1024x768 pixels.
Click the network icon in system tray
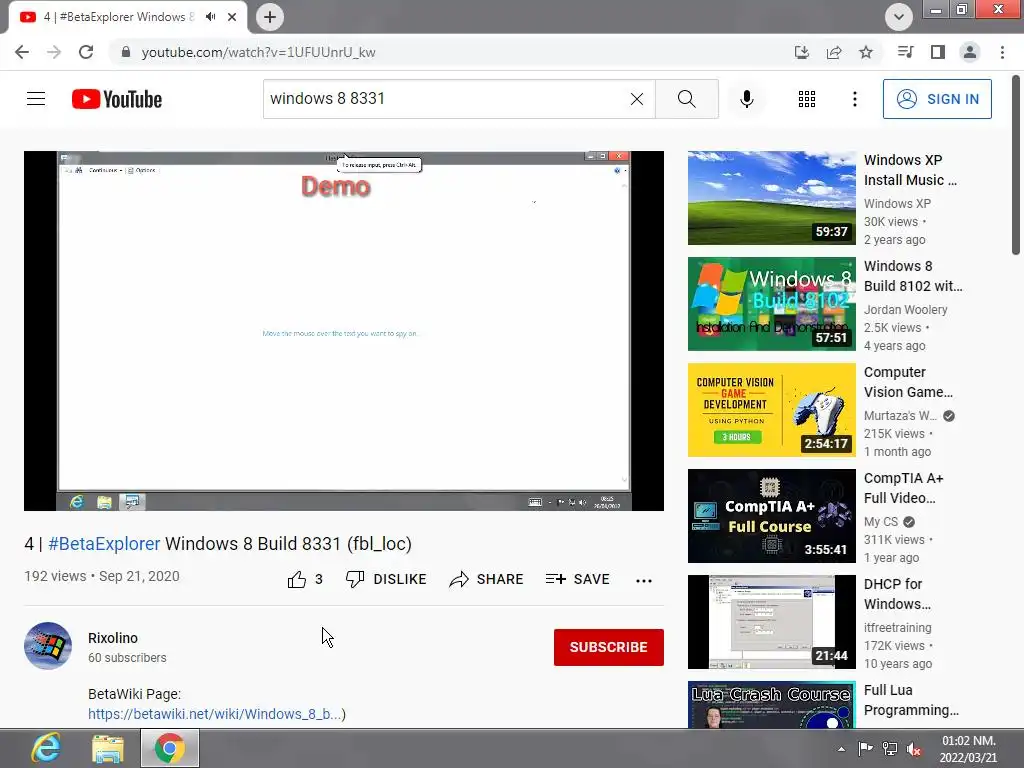click(x=889, y=749)
